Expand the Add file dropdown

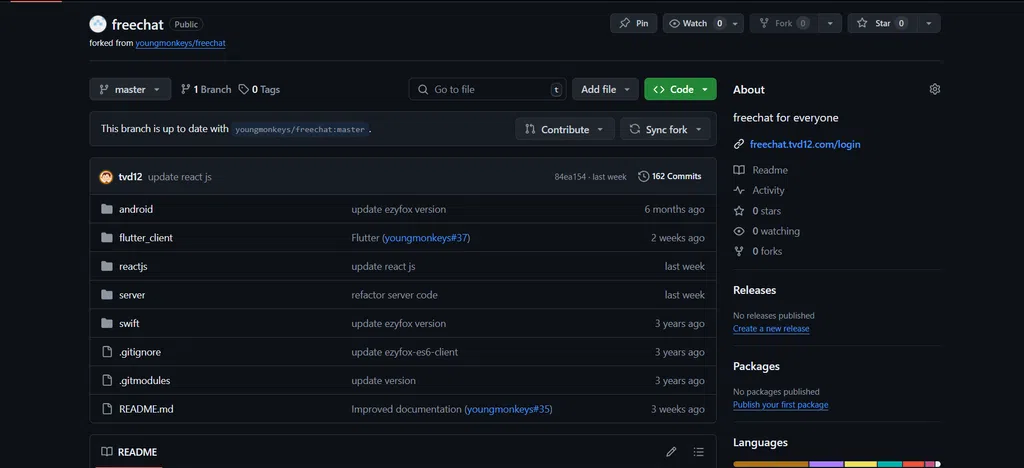pos(605,89)
